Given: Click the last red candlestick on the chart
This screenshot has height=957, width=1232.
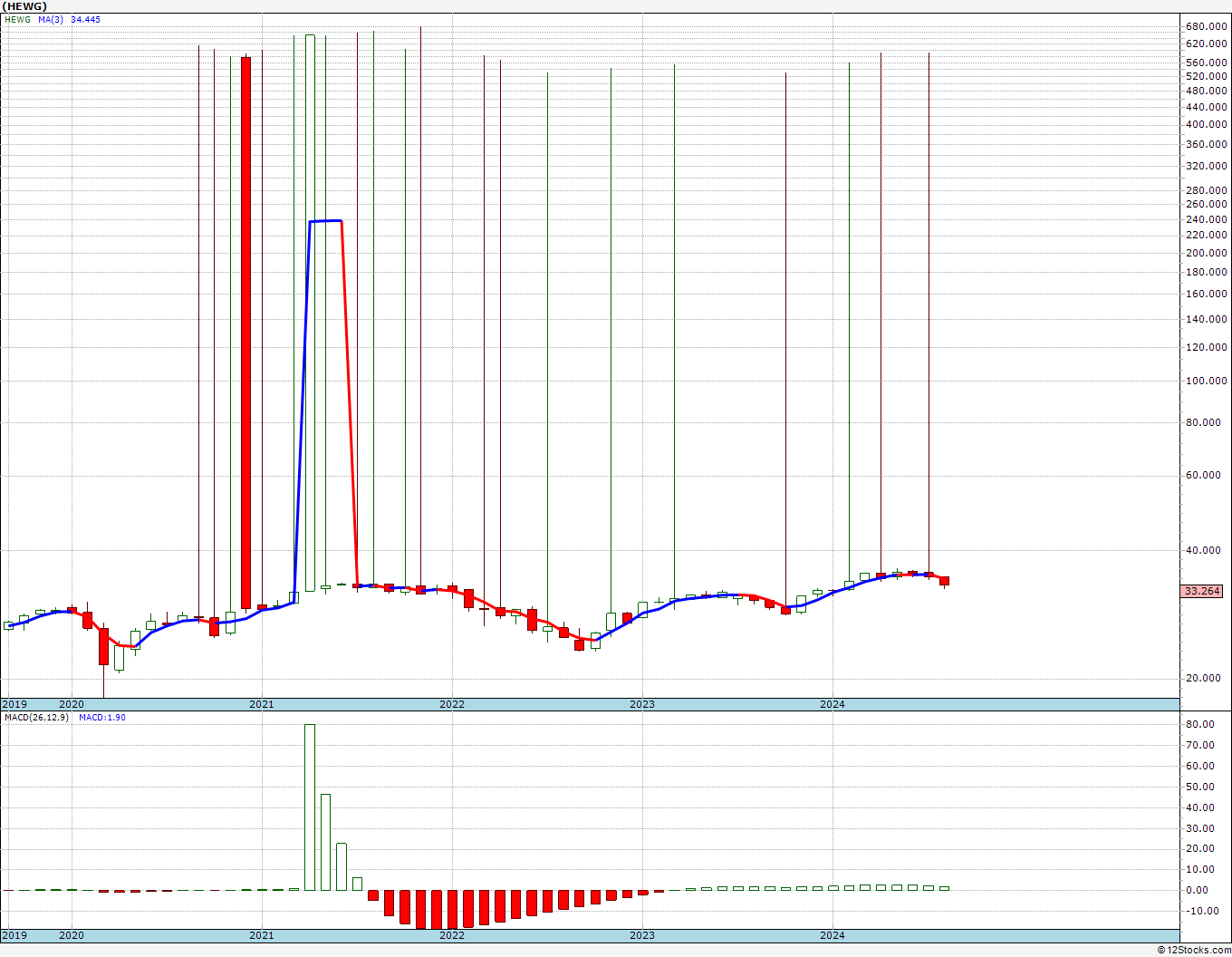Looking at the screenshot, I should pyautogui.click(x=944, y=581).
